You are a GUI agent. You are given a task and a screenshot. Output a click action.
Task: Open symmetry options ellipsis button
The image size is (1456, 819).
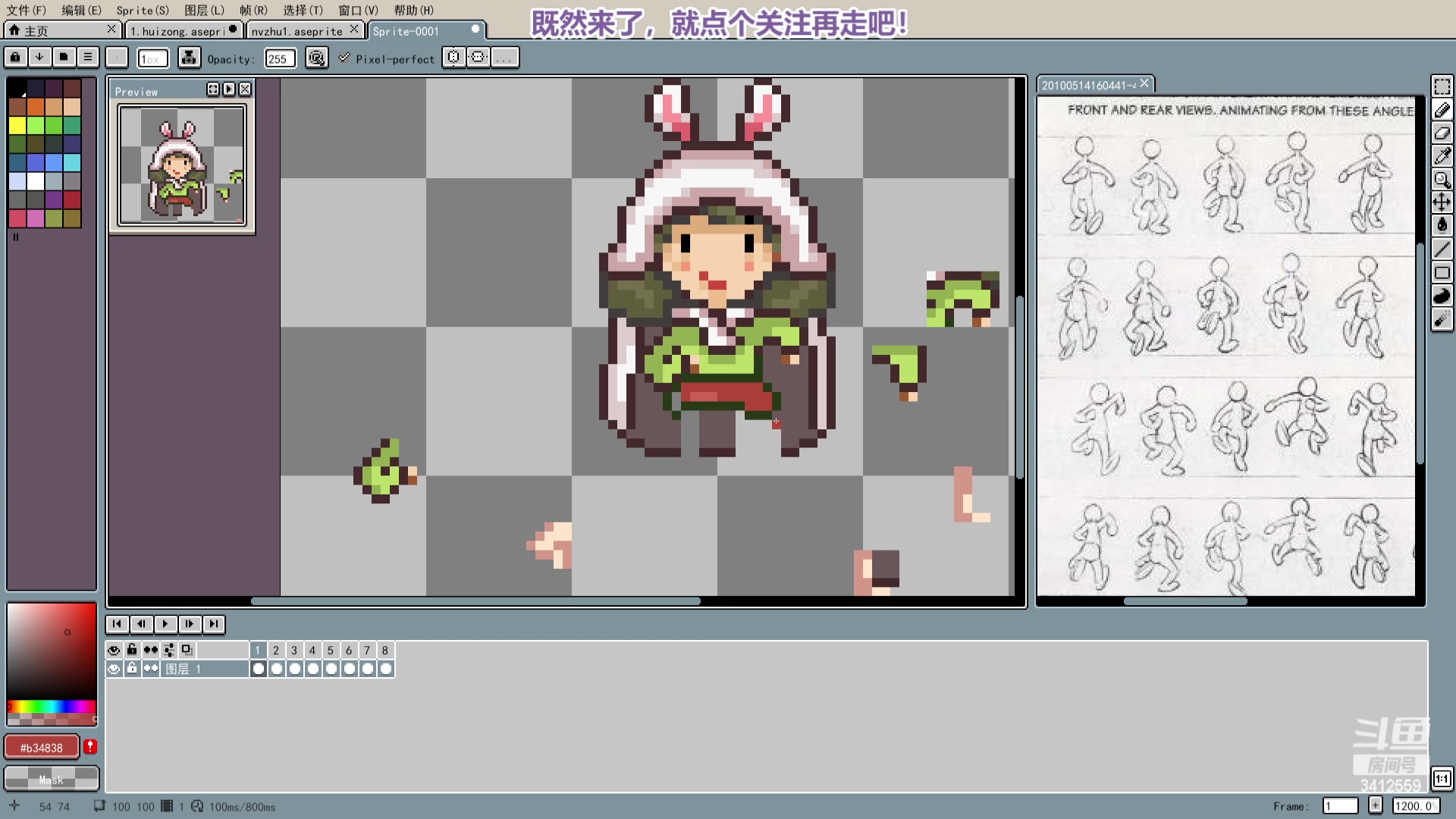coord(504,58)
